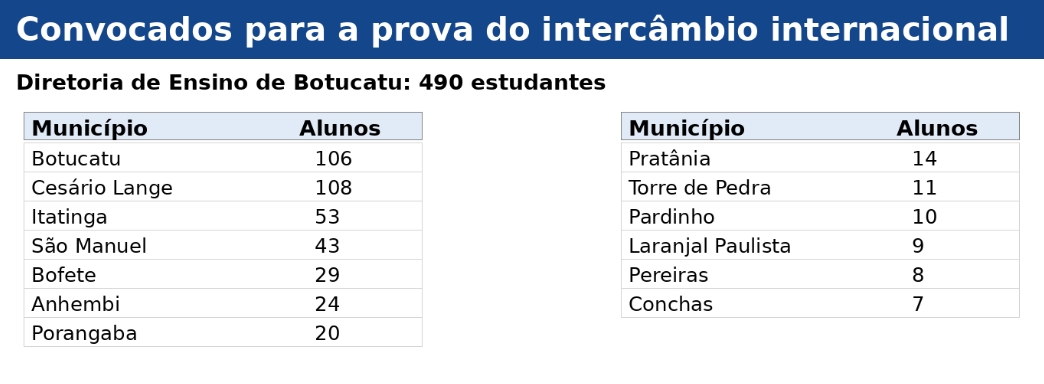This screenshot has height=384, width=1044.
Task: Click the left table's Município header
Action: 89,128
